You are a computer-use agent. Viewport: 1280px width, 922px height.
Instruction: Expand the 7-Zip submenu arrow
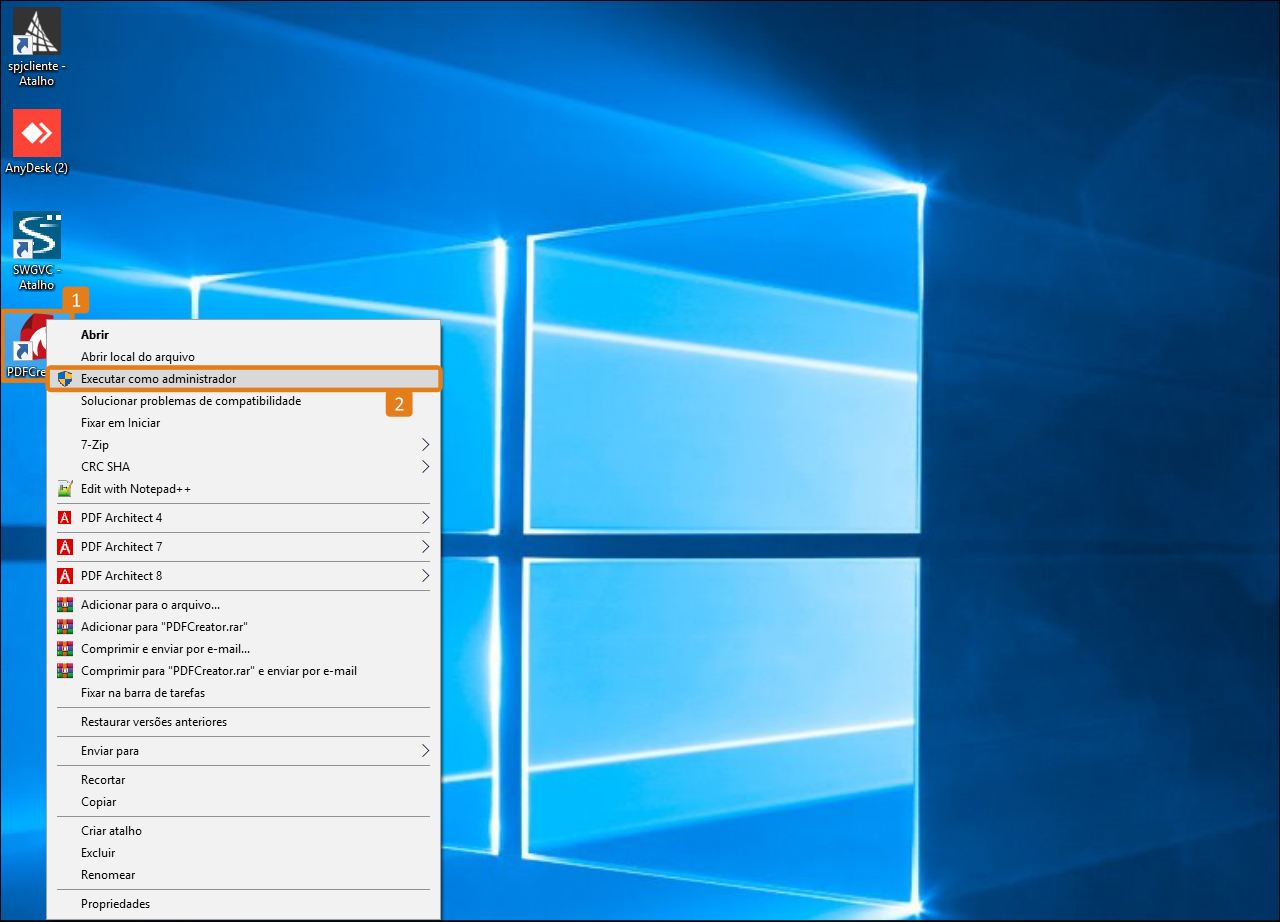point(425,445)
